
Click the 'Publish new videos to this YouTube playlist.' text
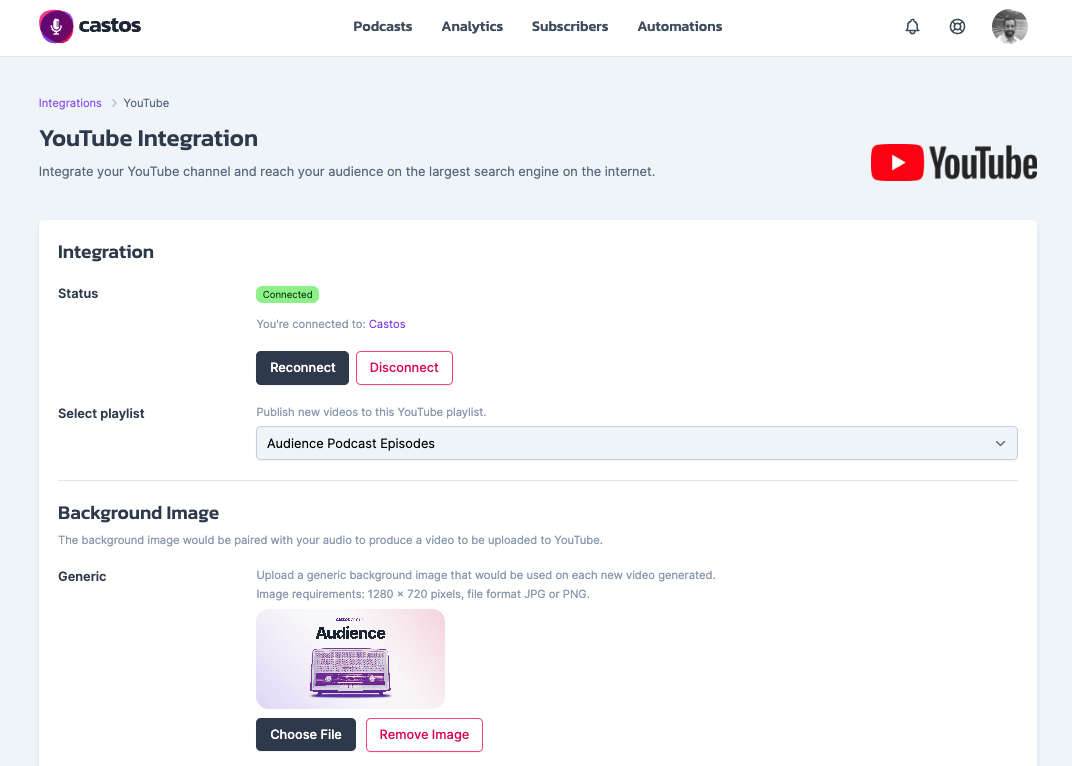[371, 412]
